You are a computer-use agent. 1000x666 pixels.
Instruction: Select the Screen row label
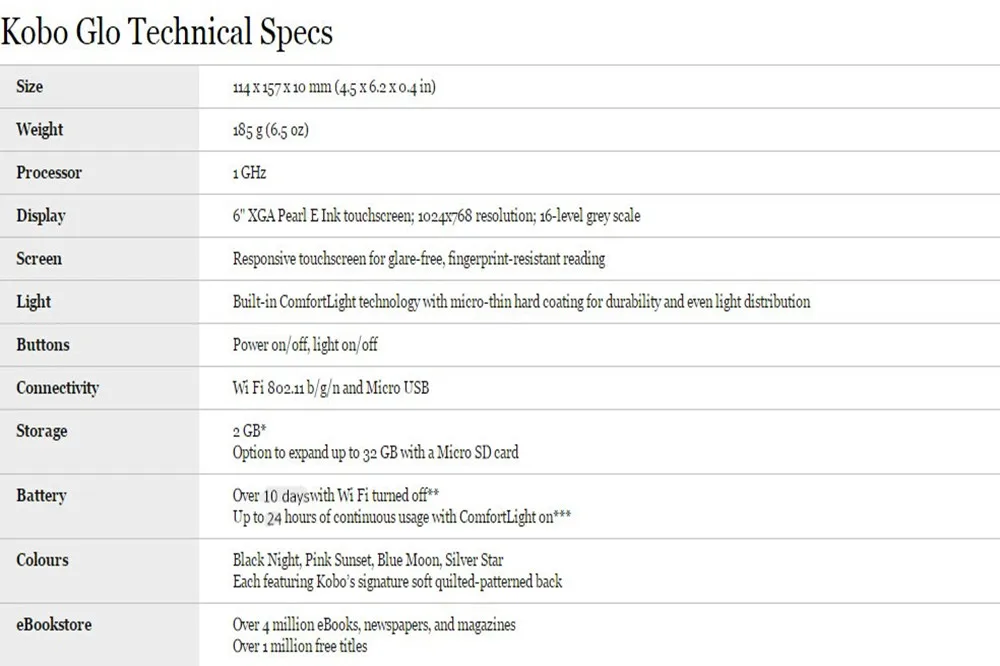pyautogui.click(x=39, y=258)
